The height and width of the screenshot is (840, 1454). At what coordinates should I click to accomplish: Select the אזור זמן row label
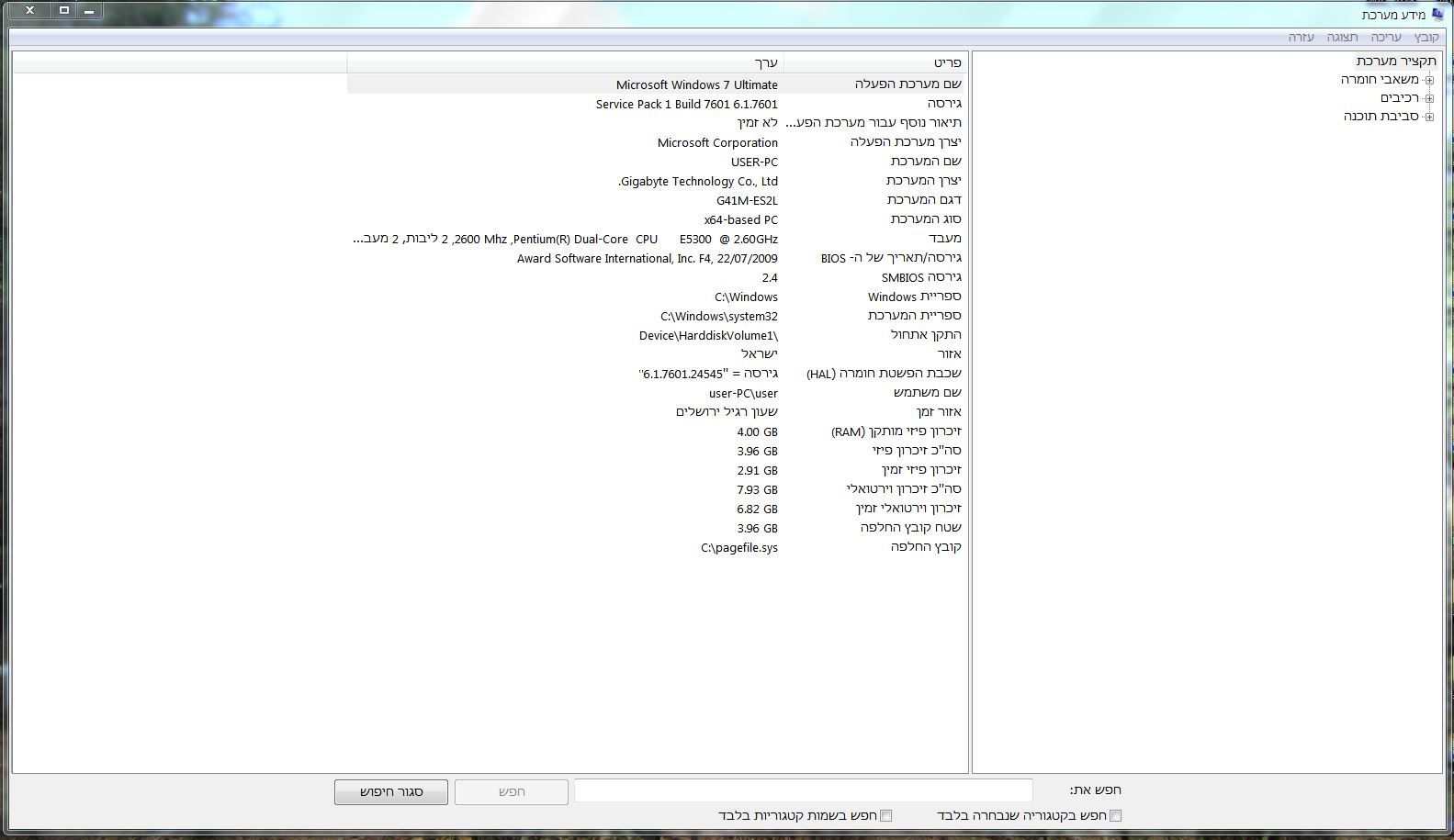click(939, 412)
